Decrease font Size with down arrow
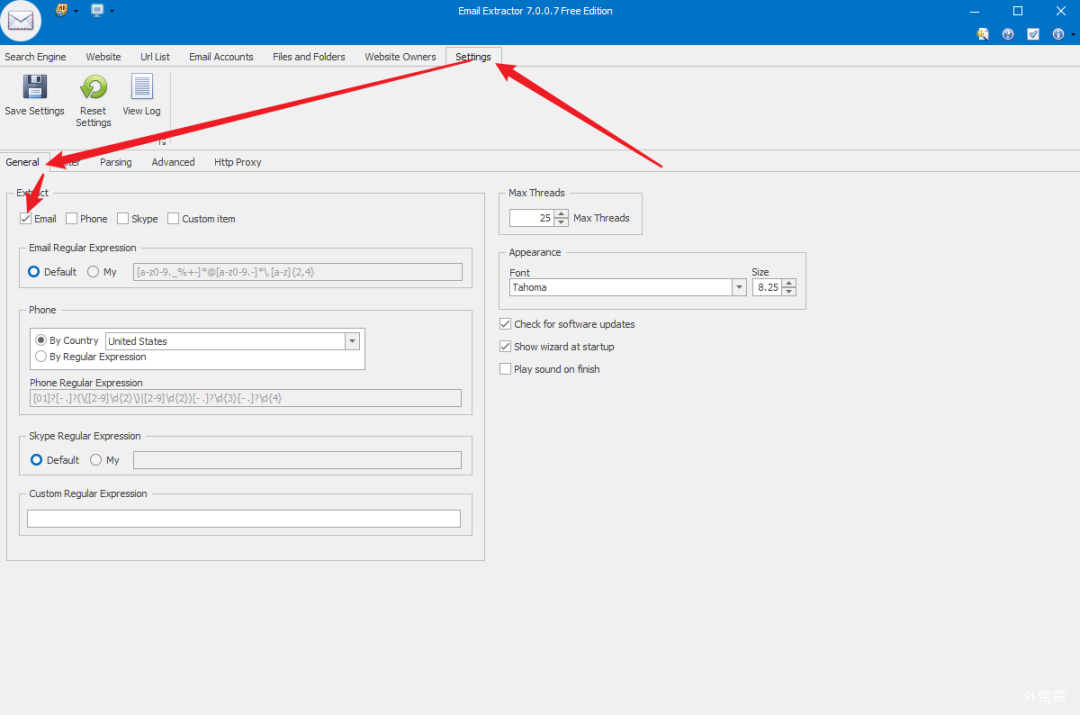 [789, 291]
